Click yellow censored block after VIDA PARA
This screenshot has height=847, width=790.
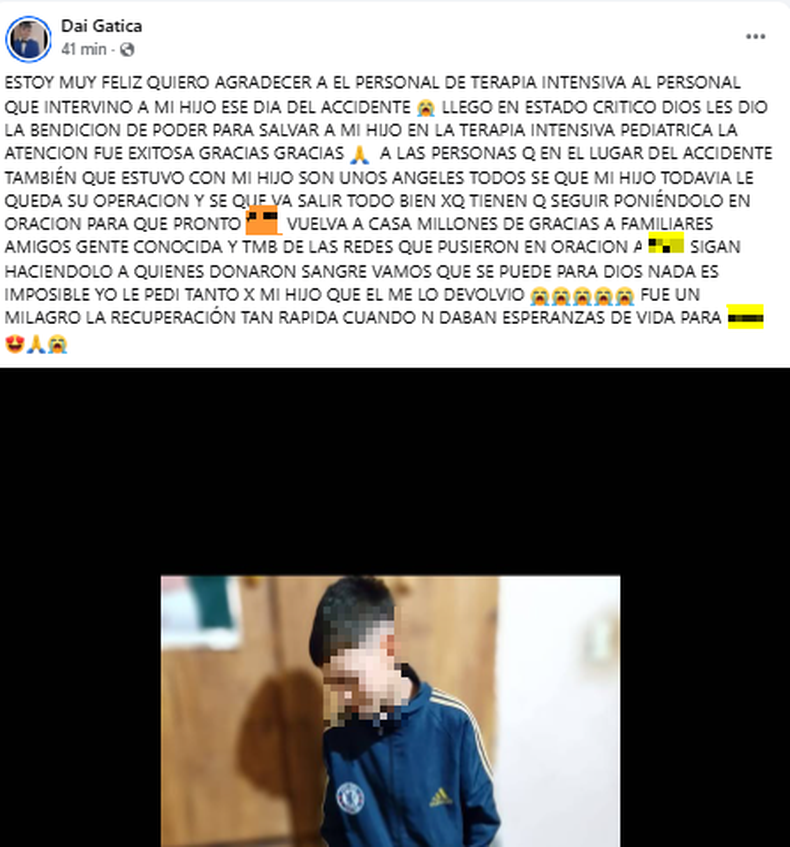point(746,317)
